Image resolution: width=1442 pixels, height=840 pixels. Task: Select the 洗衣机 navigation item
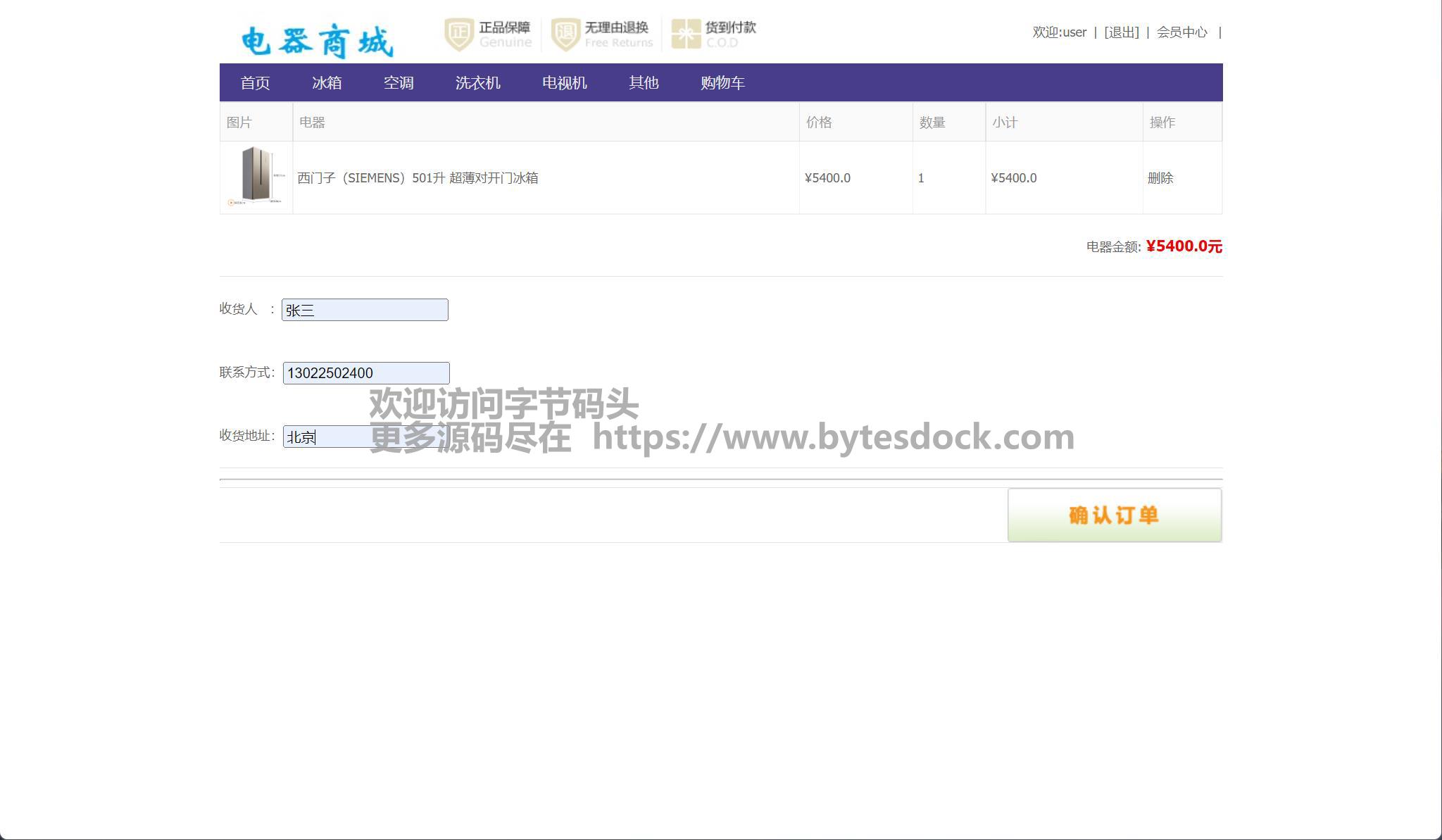(x=477, y=83)
